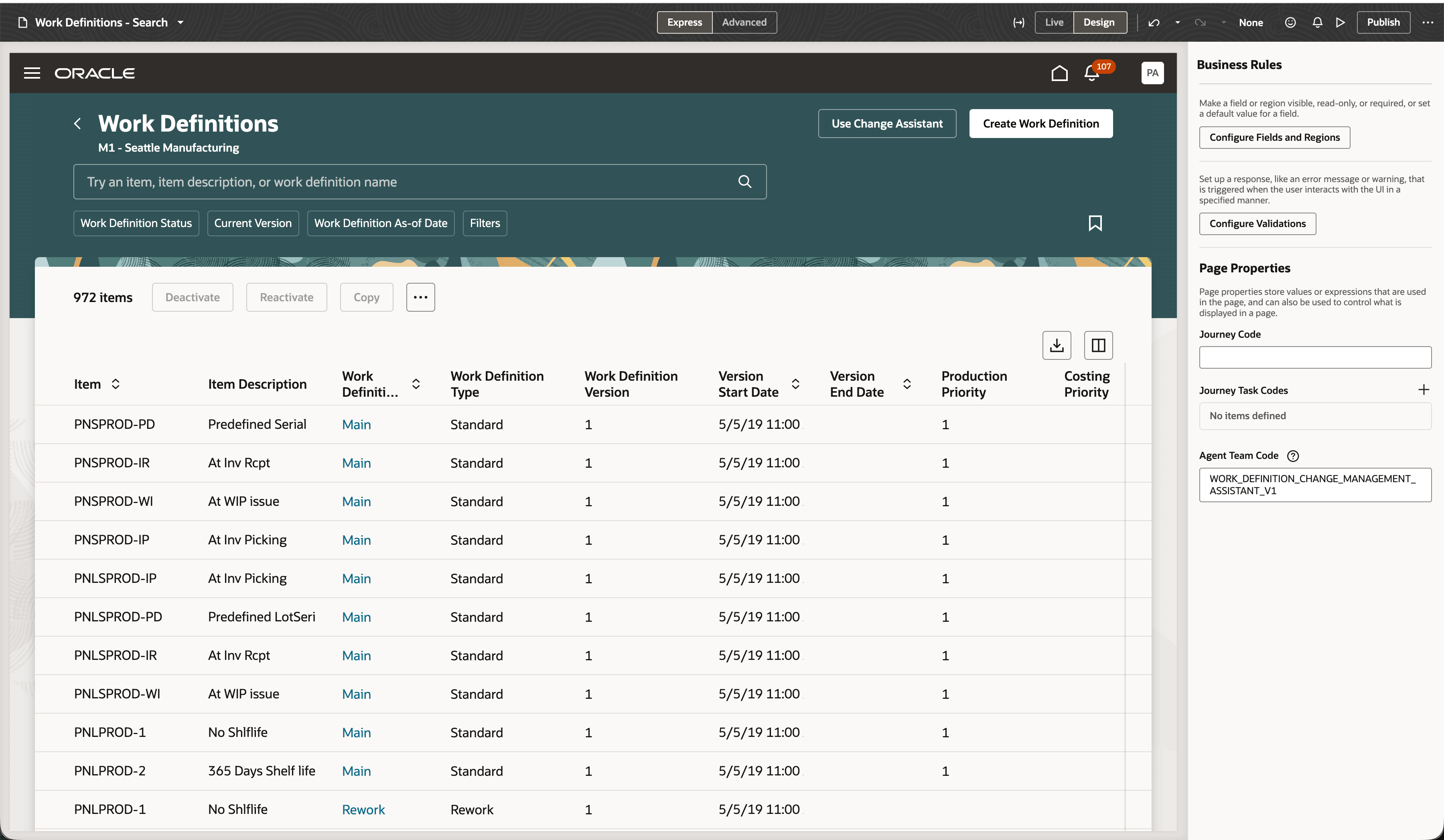Click the search magnifier in the item search bar
The image size is (1444, 840).
pos(745,182)
